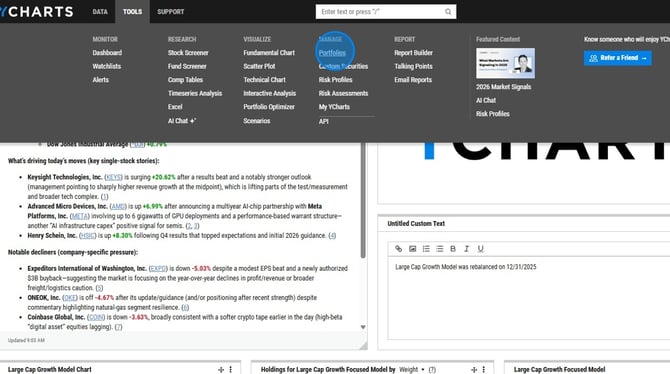Image resolution: width=670 pixels, height=374 pixels.
Task: Open Fundamental Chart
Action: 269,53
